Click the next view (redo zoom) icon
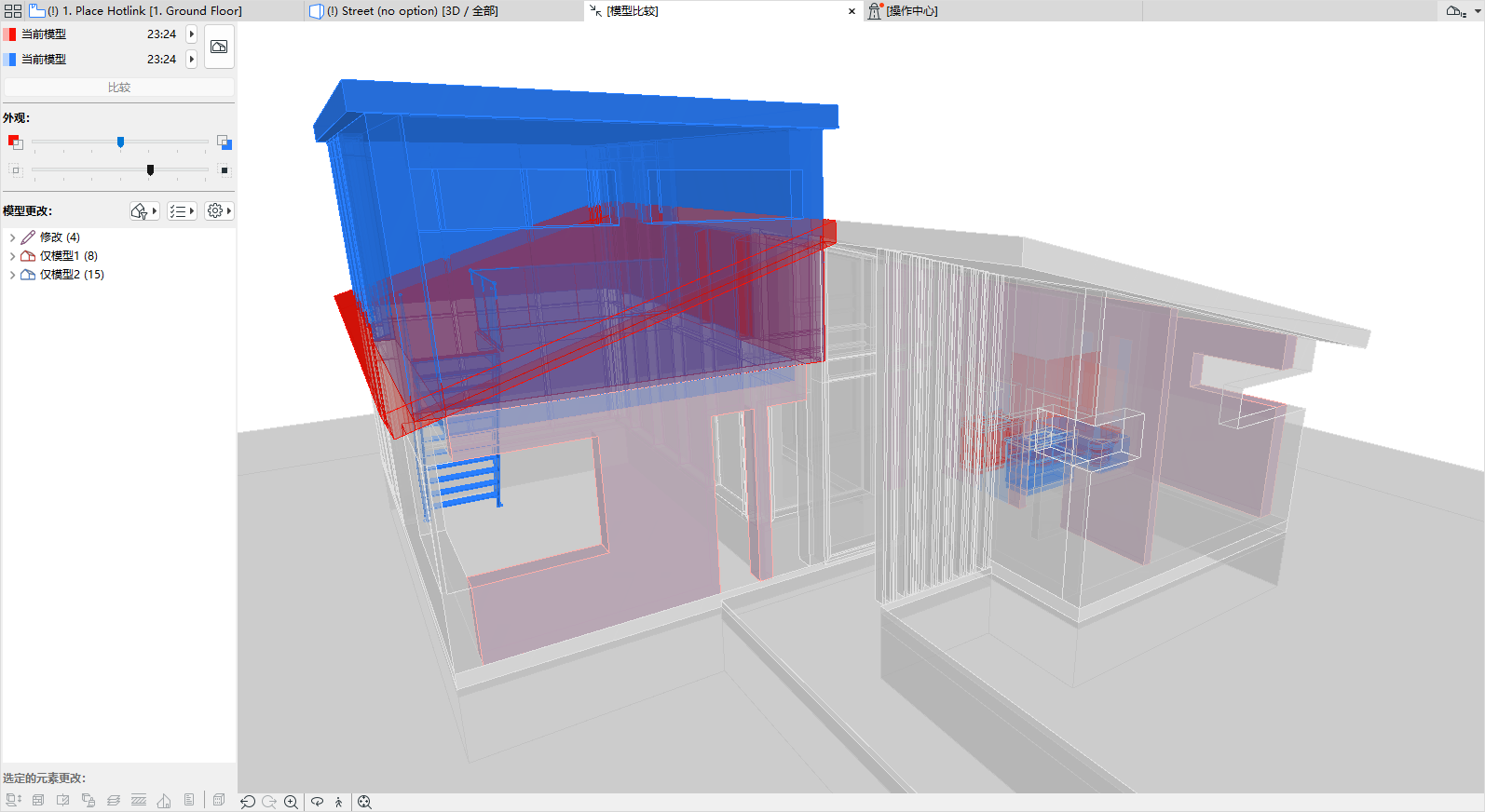1485x812 pixels. (x=269, y=802)
